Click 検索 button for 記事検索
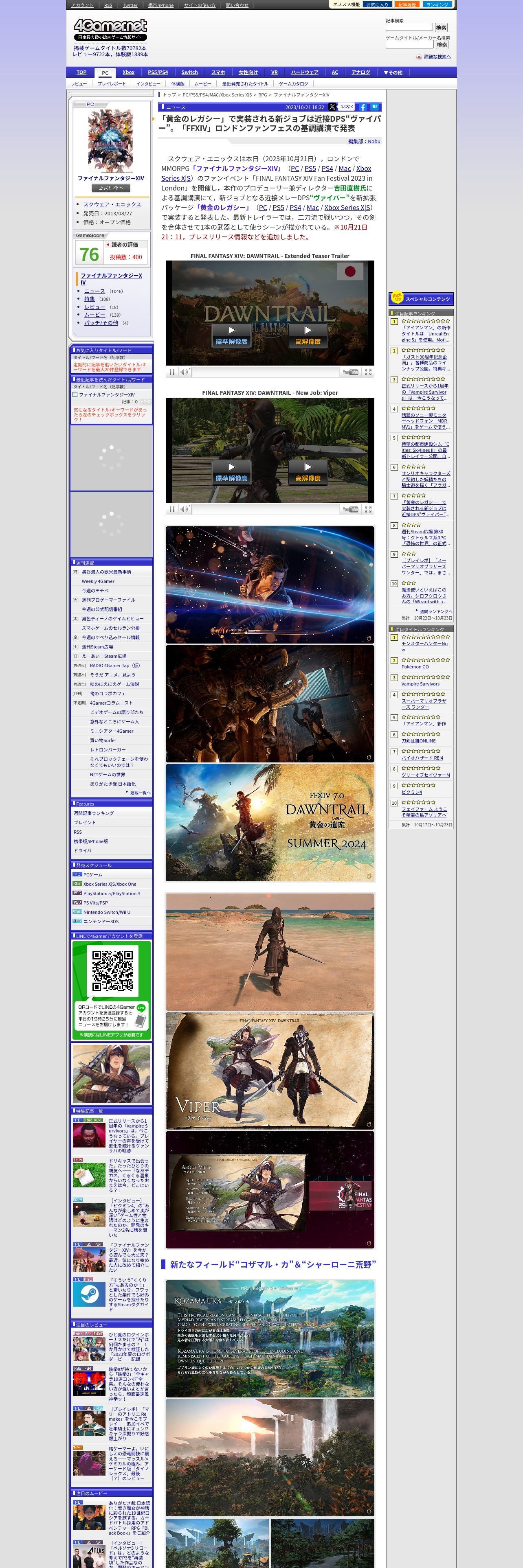 [x=442, y=27]
